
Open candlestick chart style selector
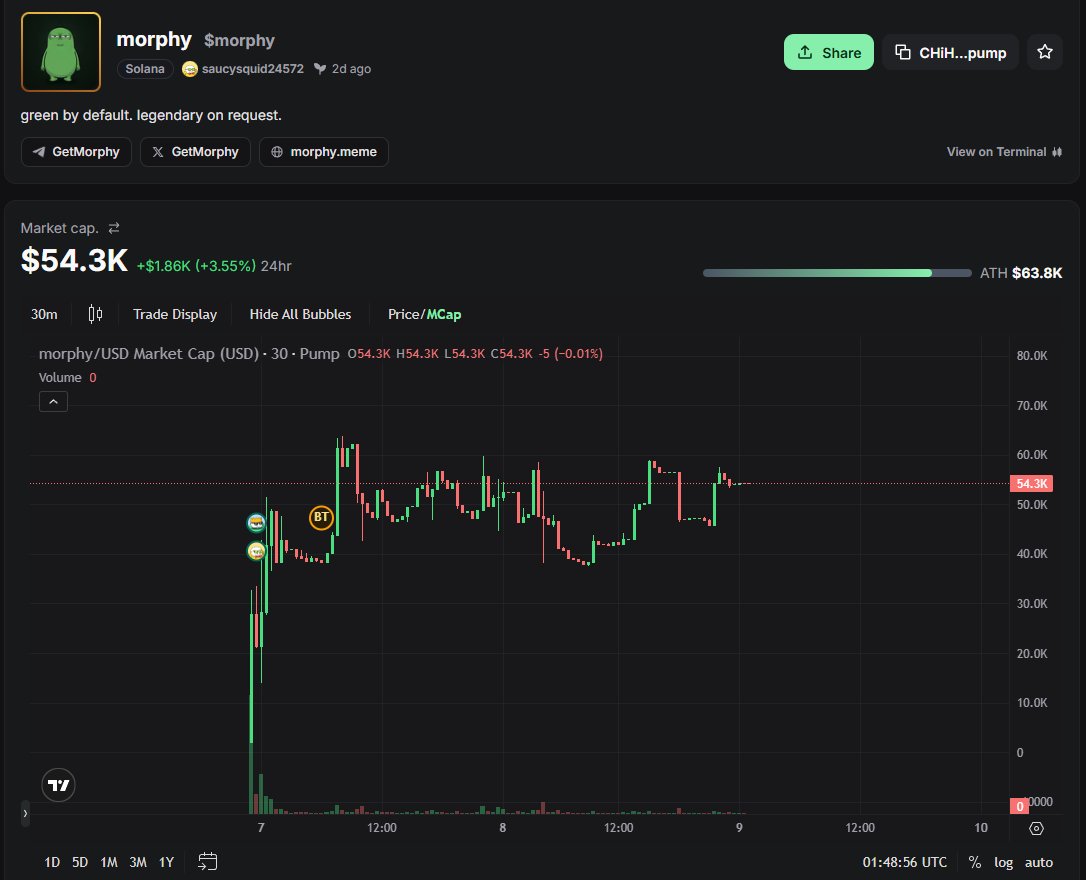coord(96,314)
